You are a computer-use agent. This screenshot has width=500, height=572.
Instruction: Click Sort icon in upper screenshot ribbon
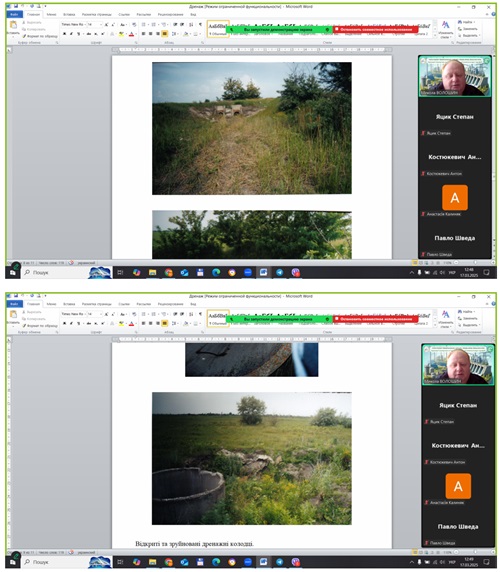click(191, 24)
